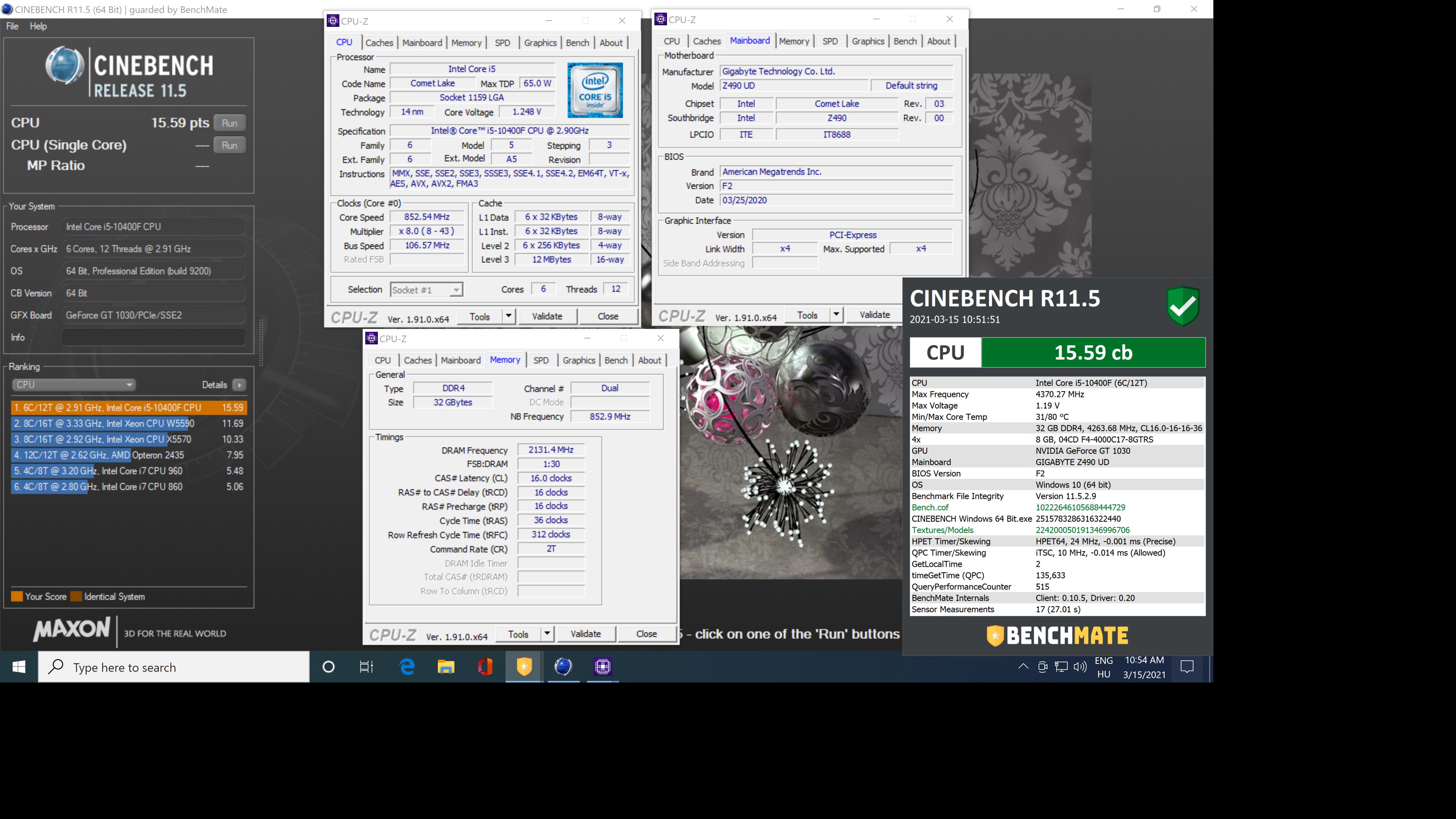Run the CPU Single Core benchmark
Viewport: 1456px width, 819px height.
point(229,145)
